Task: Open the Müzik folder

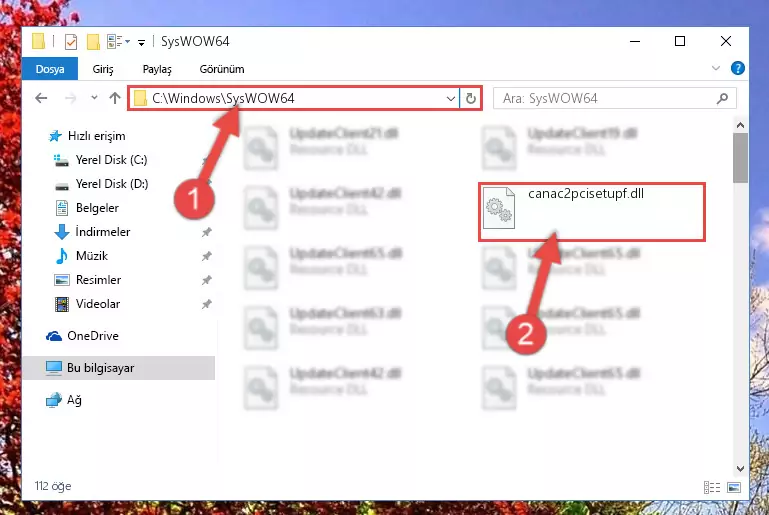Action: pos(92,256)
